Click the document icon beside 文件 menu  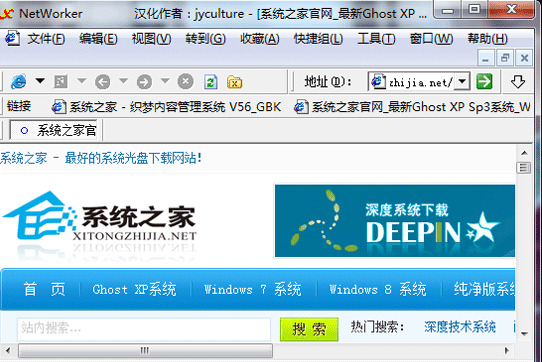(12, 38)
